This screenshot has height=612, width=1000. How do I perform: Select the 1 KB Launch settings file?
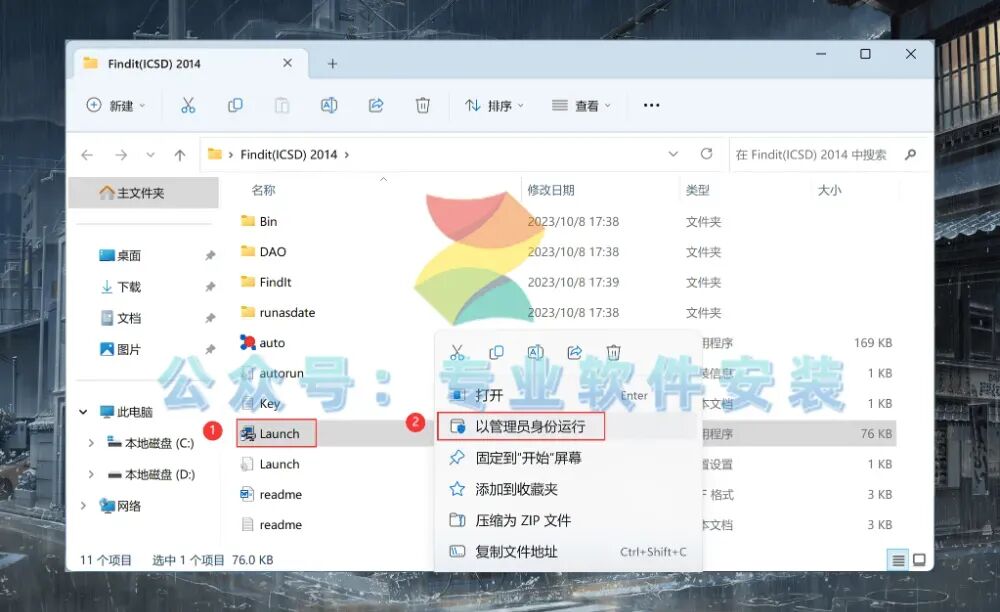point(270,464)
